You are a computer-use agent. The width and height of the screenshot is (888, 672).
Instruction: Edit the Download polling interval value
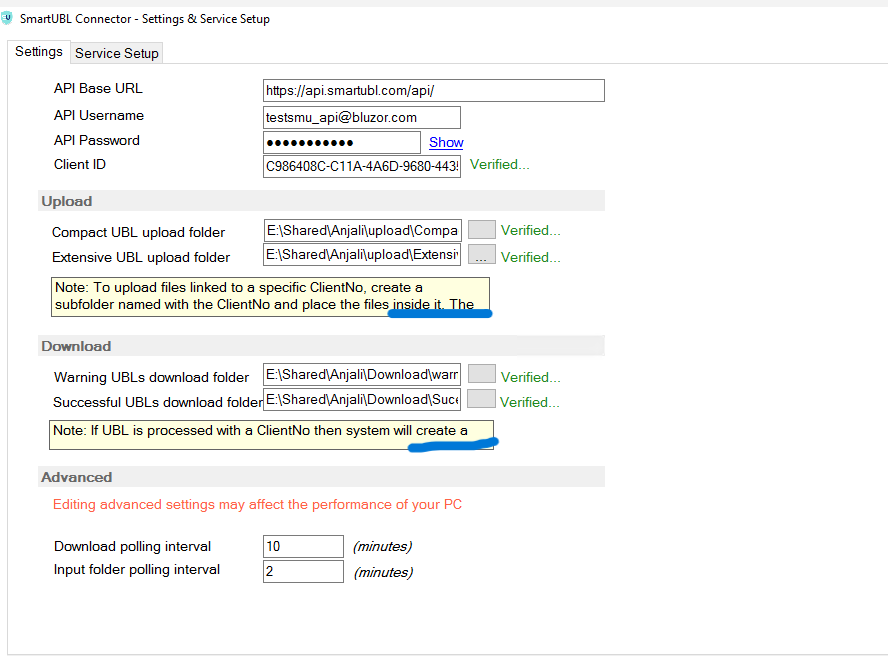pyautogui.click(x=303, y=546)
